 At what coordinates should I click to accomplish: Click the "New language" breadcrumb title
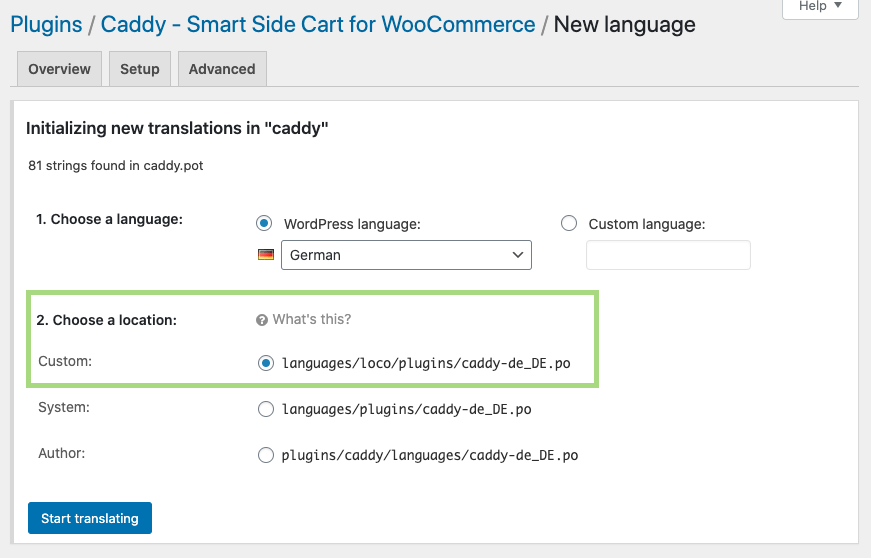tap(624, 24)
